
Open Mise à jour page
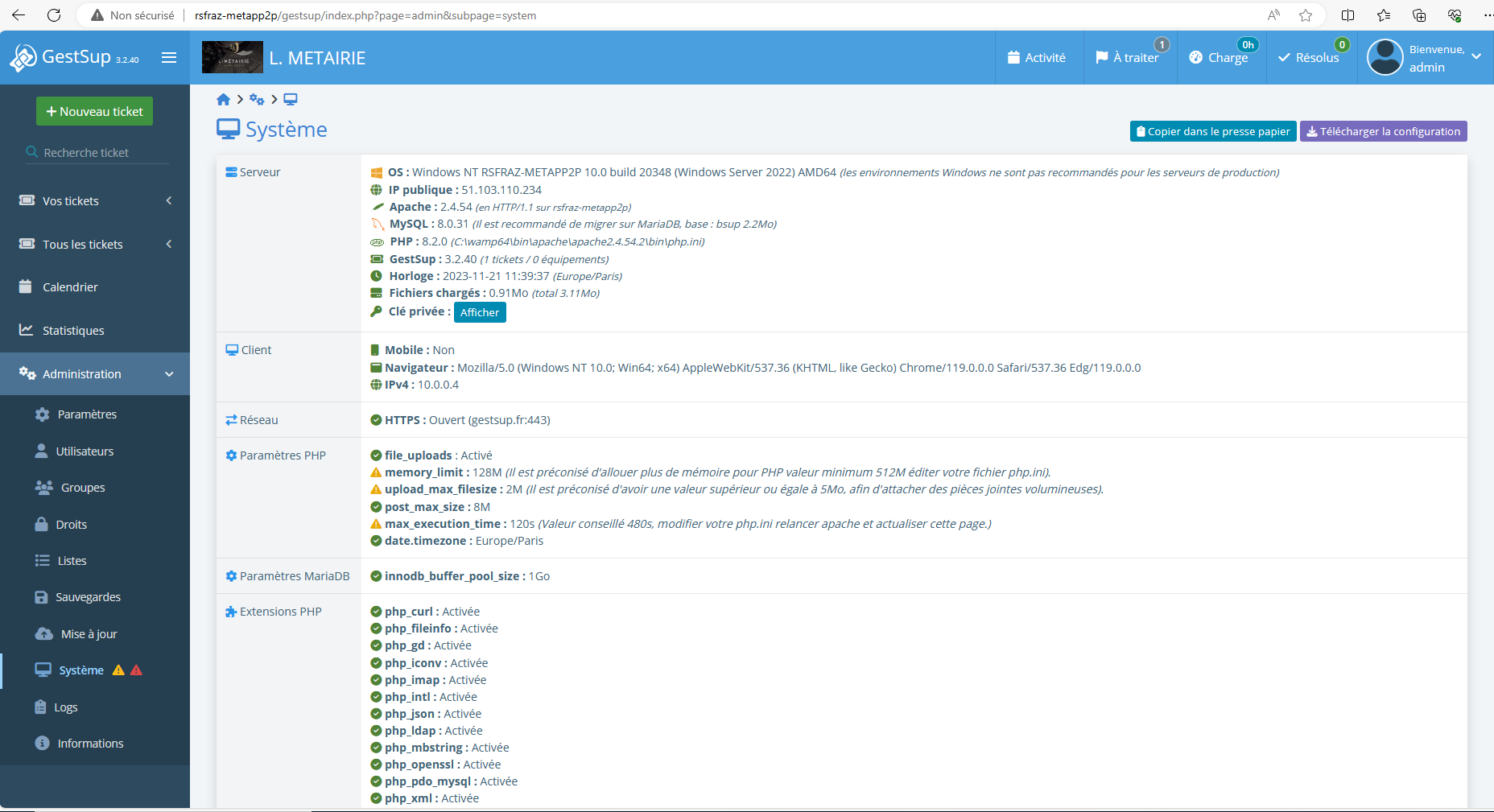point(89,634)
